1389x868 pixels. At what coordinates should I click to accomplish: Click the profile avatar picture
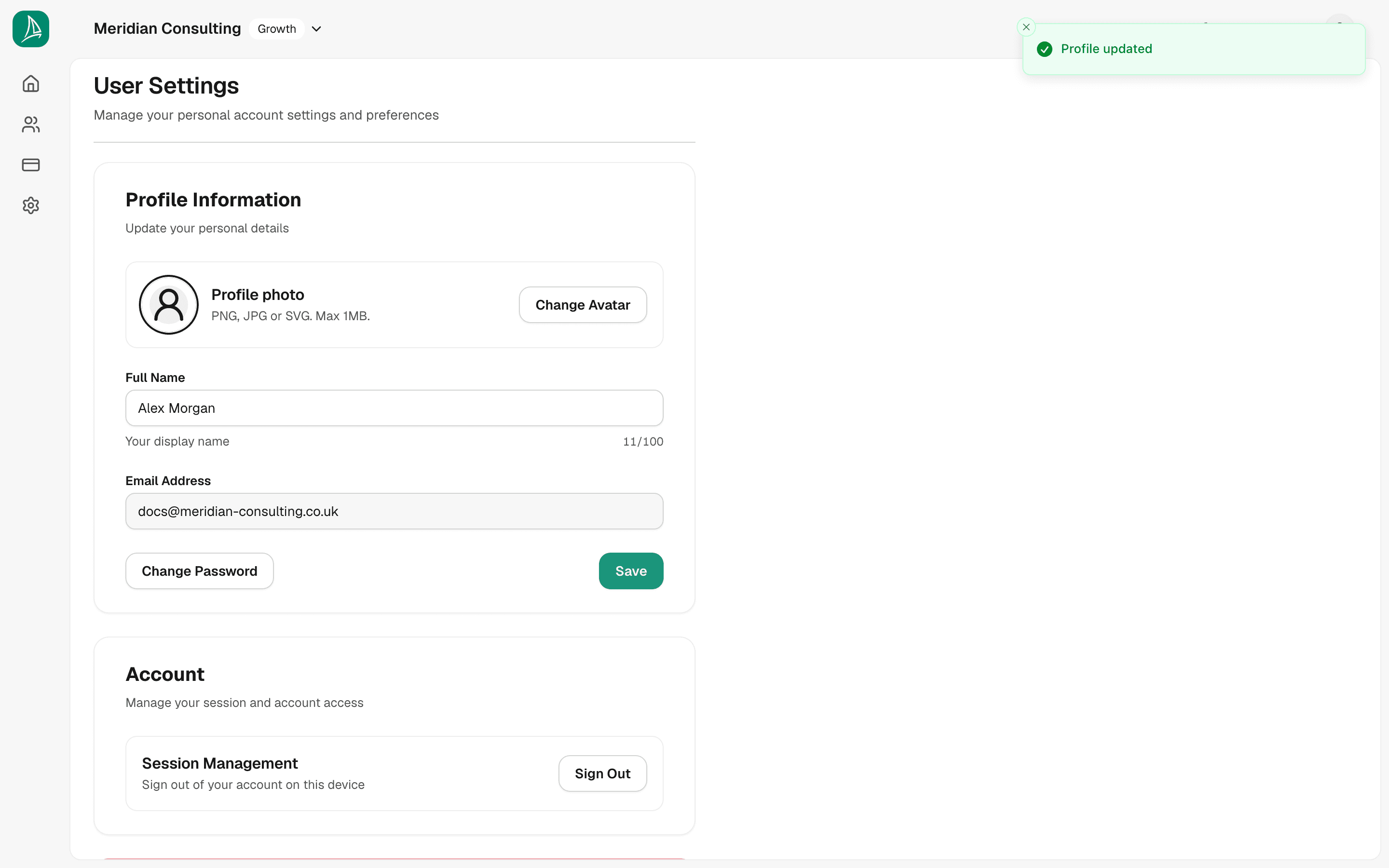click(x=169, y=305)
